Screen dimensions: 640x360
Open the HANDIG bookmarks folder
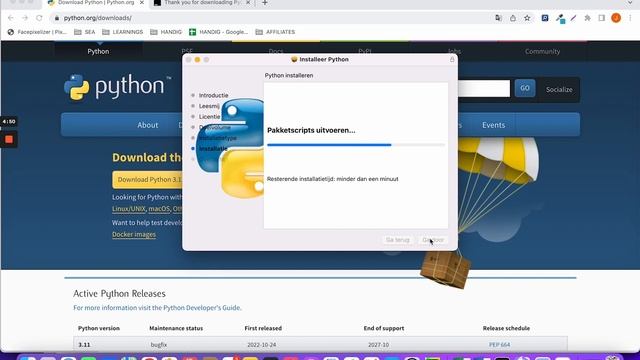coord(166,32)
